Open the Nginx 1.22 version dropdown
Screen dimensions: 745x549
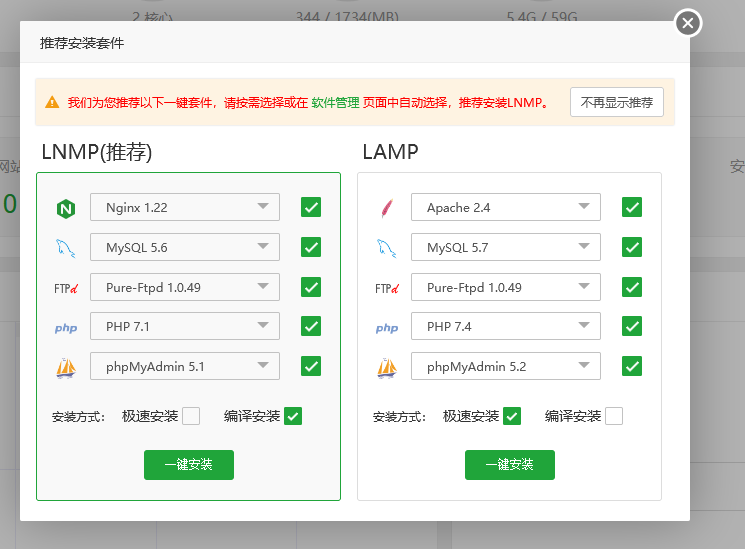pyautogui.click(x=185, y=207)
